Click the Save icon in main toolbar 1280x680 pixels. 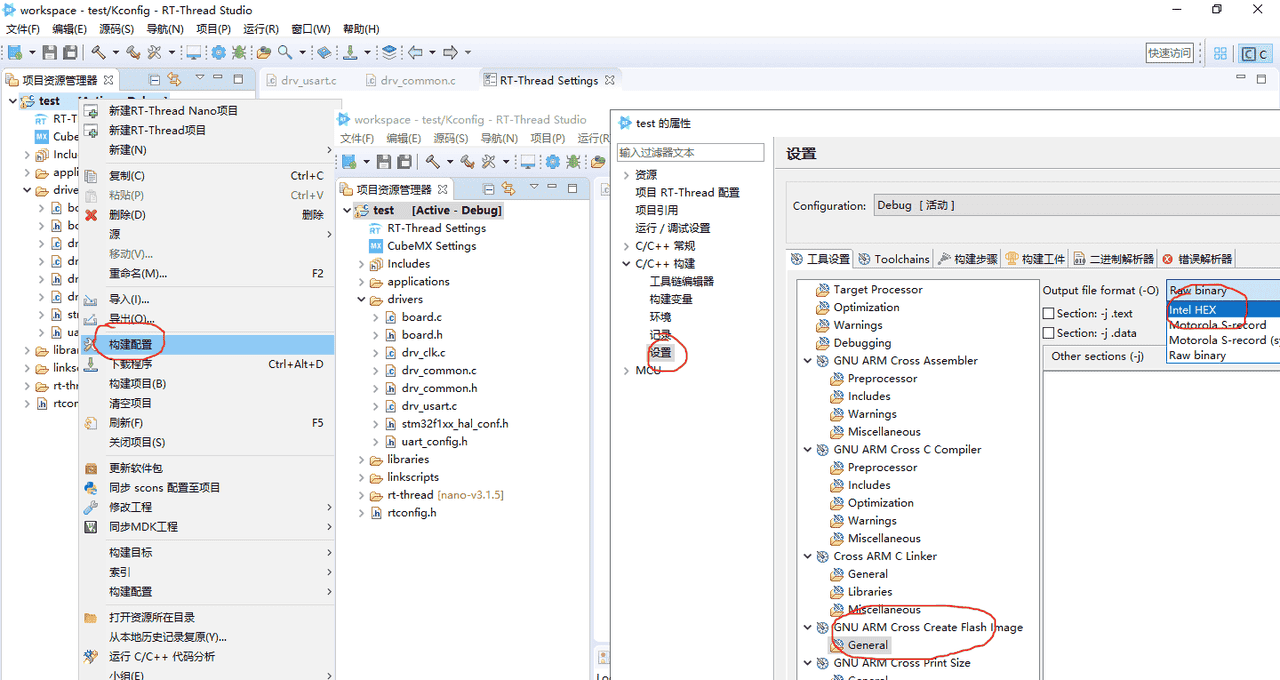(x=50, y=52)
